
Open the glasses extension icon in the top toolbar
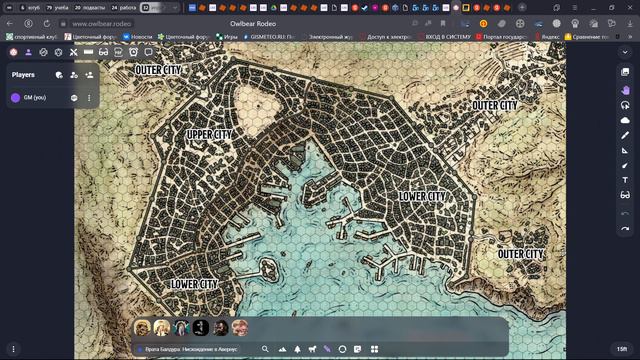[103, 52]
